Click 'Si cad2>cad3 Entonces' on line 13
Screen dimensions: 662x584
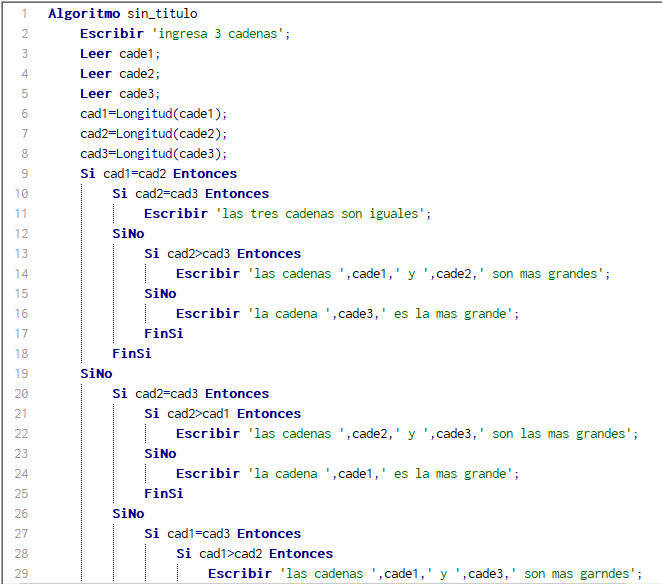(x=222, y=254)
